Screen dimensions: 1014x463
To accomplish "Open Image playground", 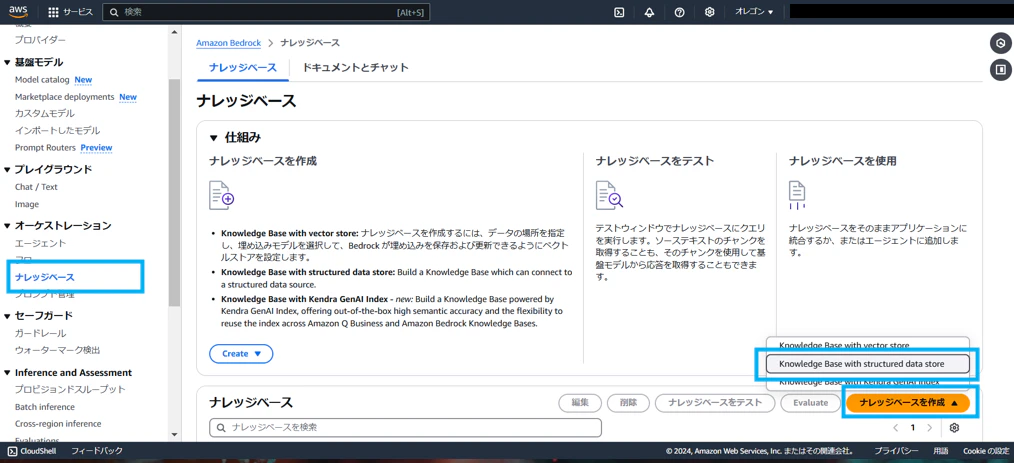I will 27,204.
